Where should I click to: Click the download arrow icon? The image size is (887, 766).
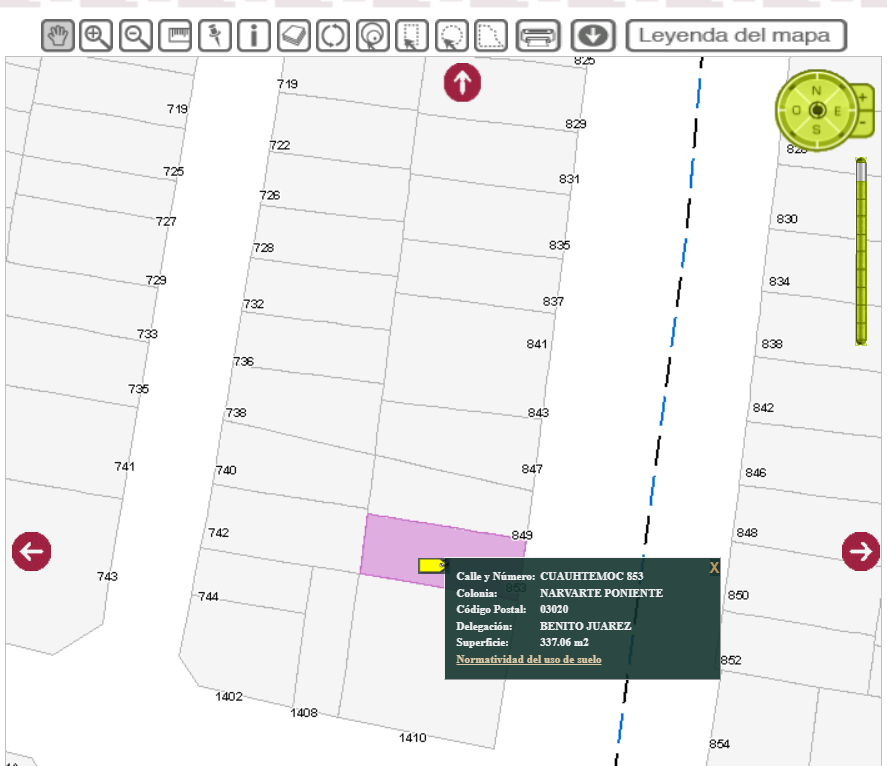tap(593, 36)
